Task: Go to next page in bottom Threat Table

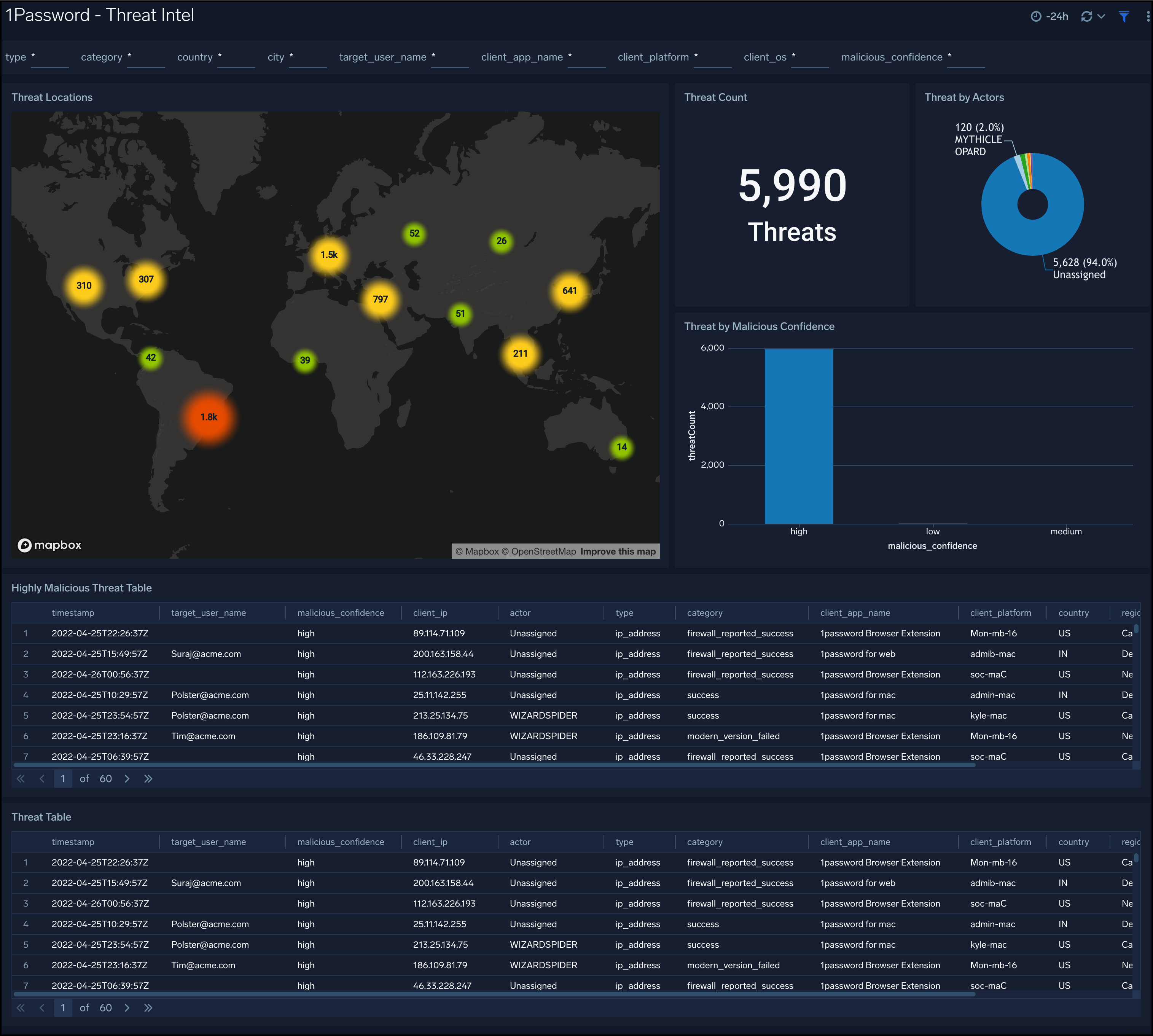Action: coord(127,1008)
